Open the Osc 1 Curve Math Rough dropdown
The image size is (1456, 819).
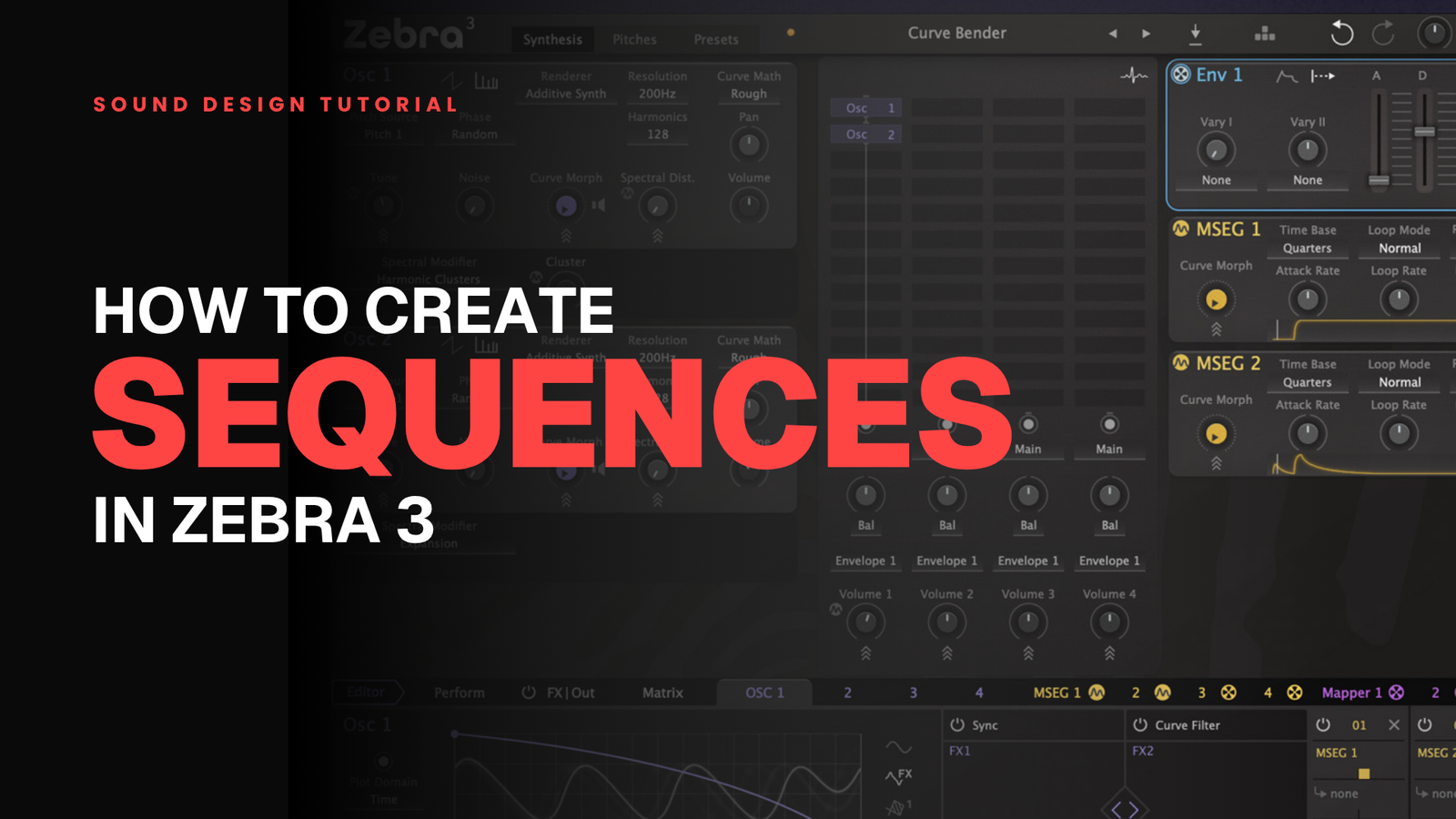click(x=749, y=94)
